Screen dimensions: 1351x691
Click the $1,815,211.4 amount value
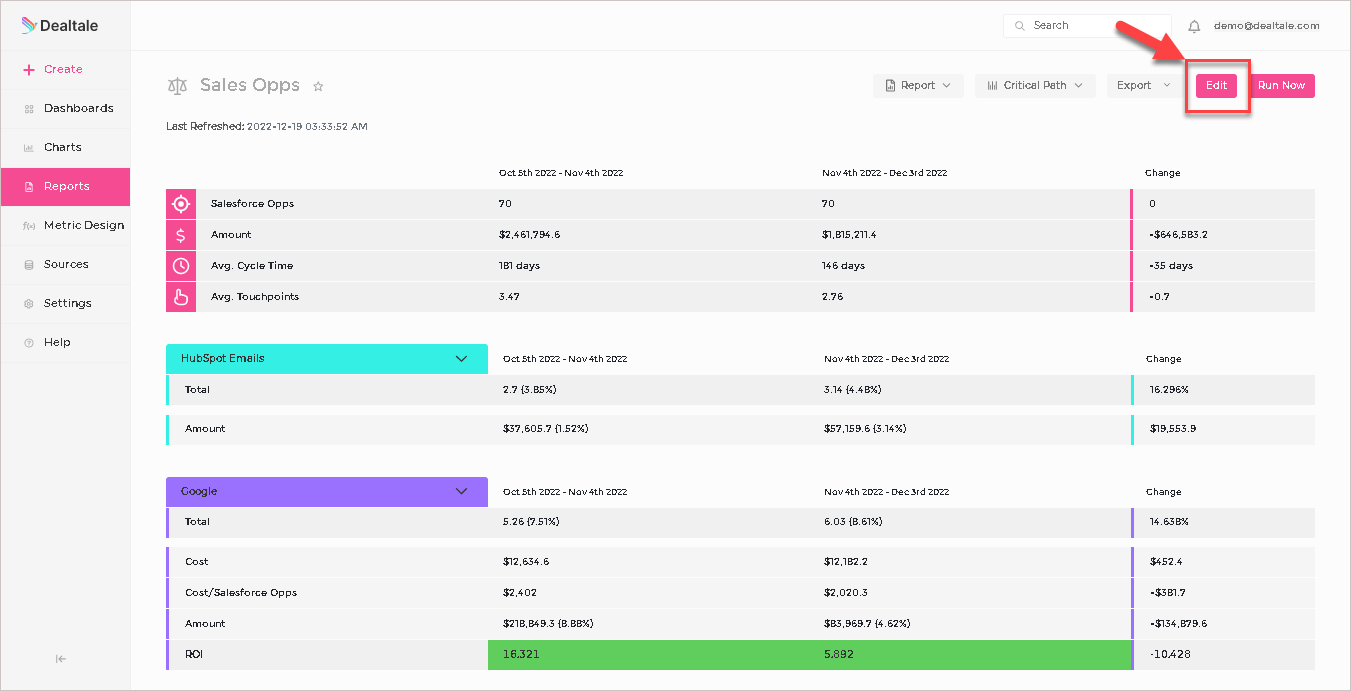point(850,235)
